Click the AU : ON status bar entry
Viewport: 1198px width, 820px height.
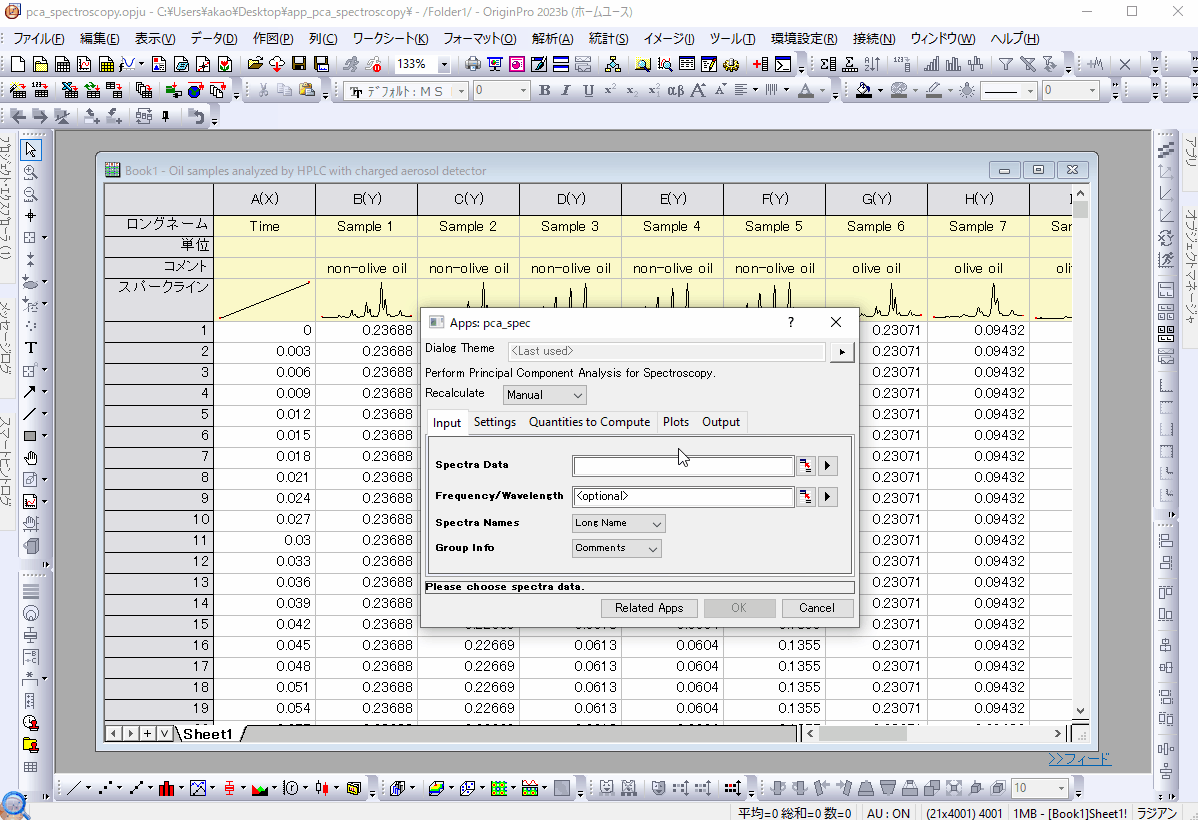click(x=888, y=813)
